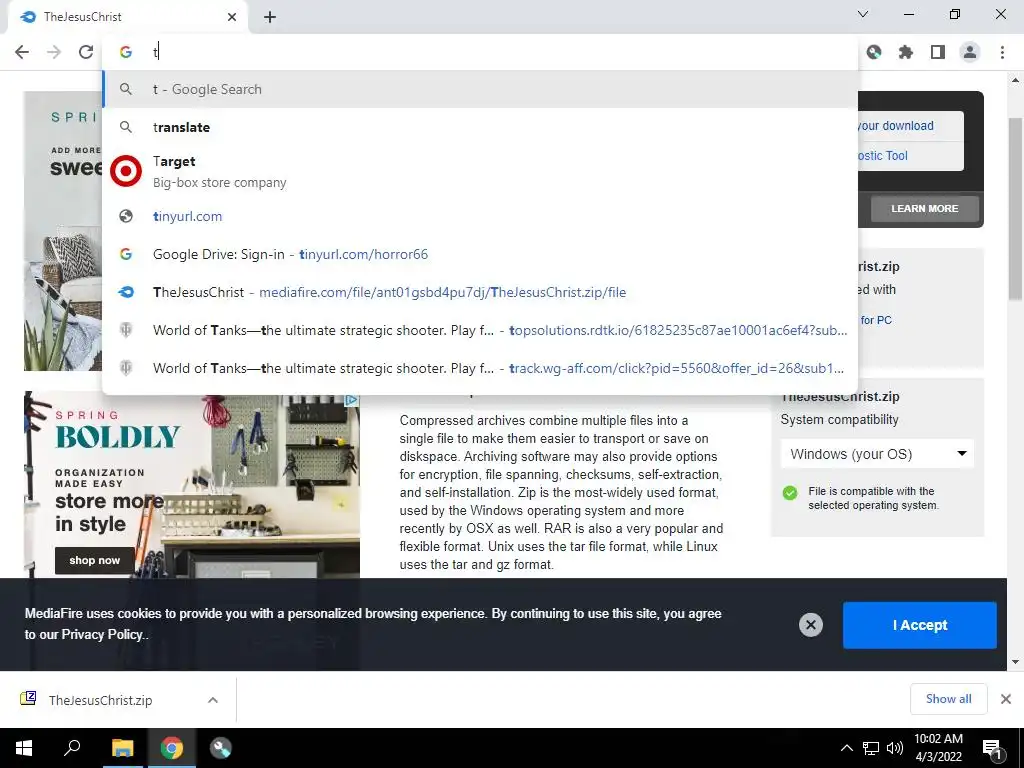Click the scrollbar up arrow

point(1015,80)
